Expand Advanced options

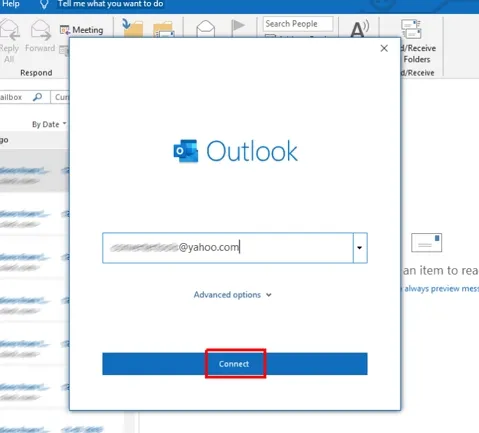(x=233, y=295)
